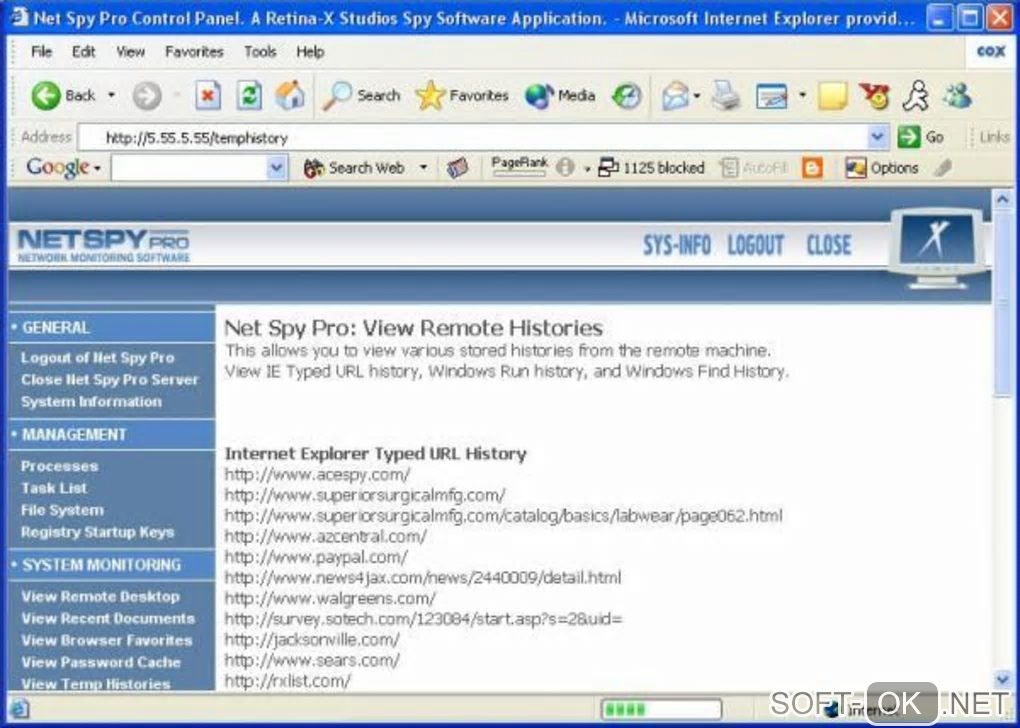Go to Home page icon
Screen dimensions: 1020x728
tap(290, 95)
